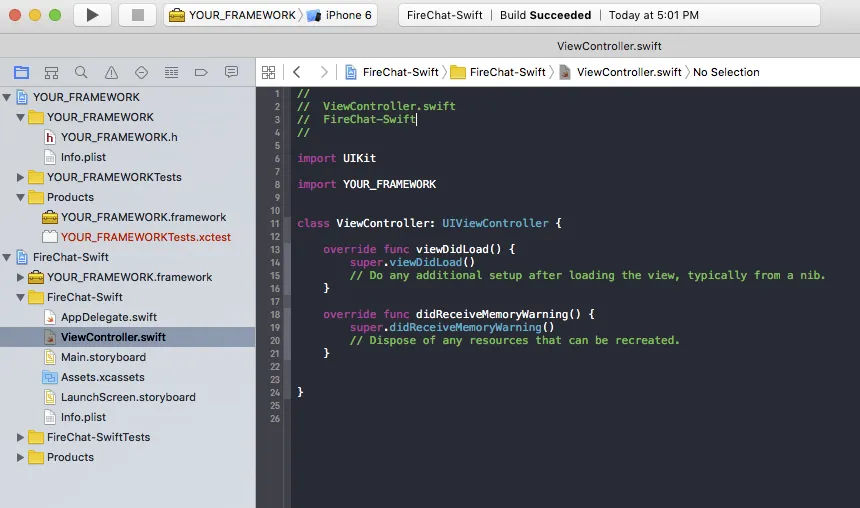Open LaunchScreen.storyboard file
The width and height of the screenshot is (860, 508).
coord(127,397)
